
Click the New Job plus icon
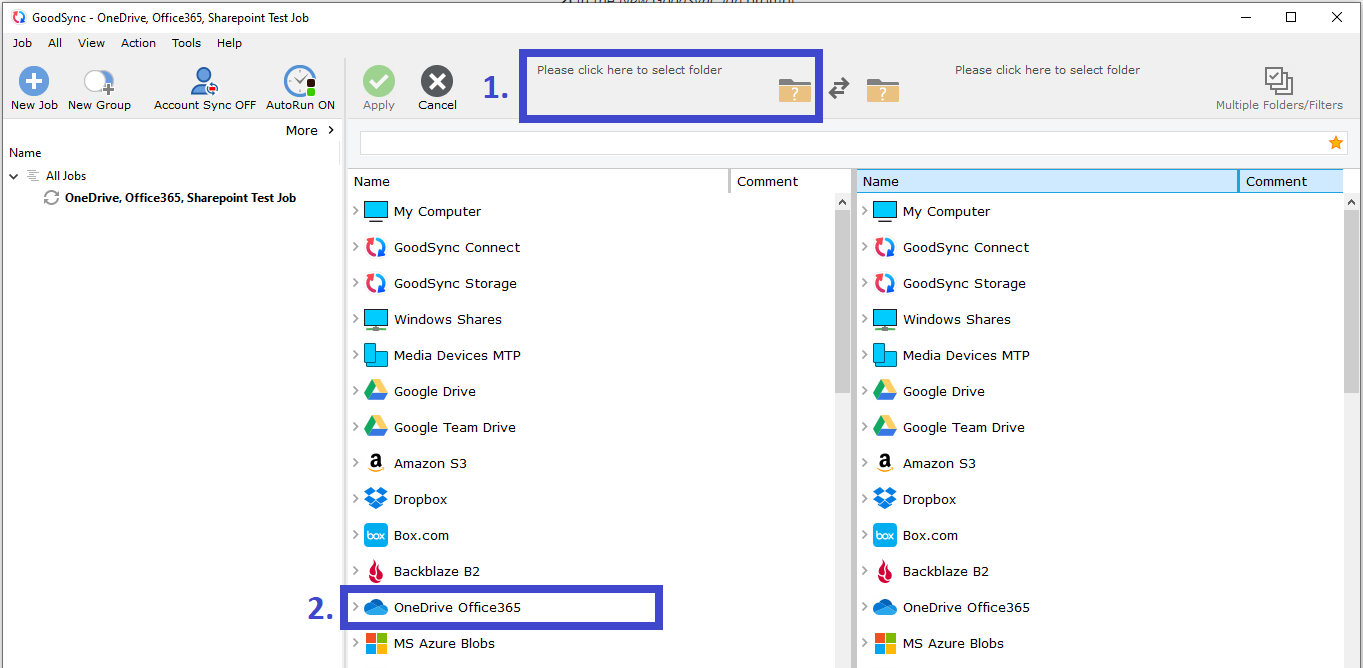(x=34, y=82)
